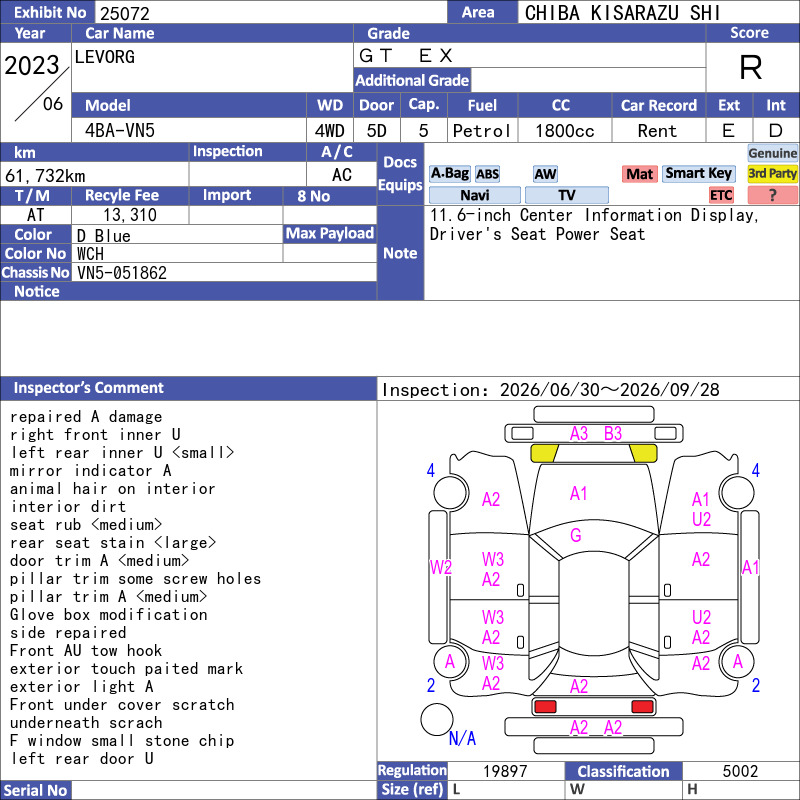The width and height of the screenshot is (800, 800).
Task: Click comment 'animal hair on interior'
Action: [113, 489]
